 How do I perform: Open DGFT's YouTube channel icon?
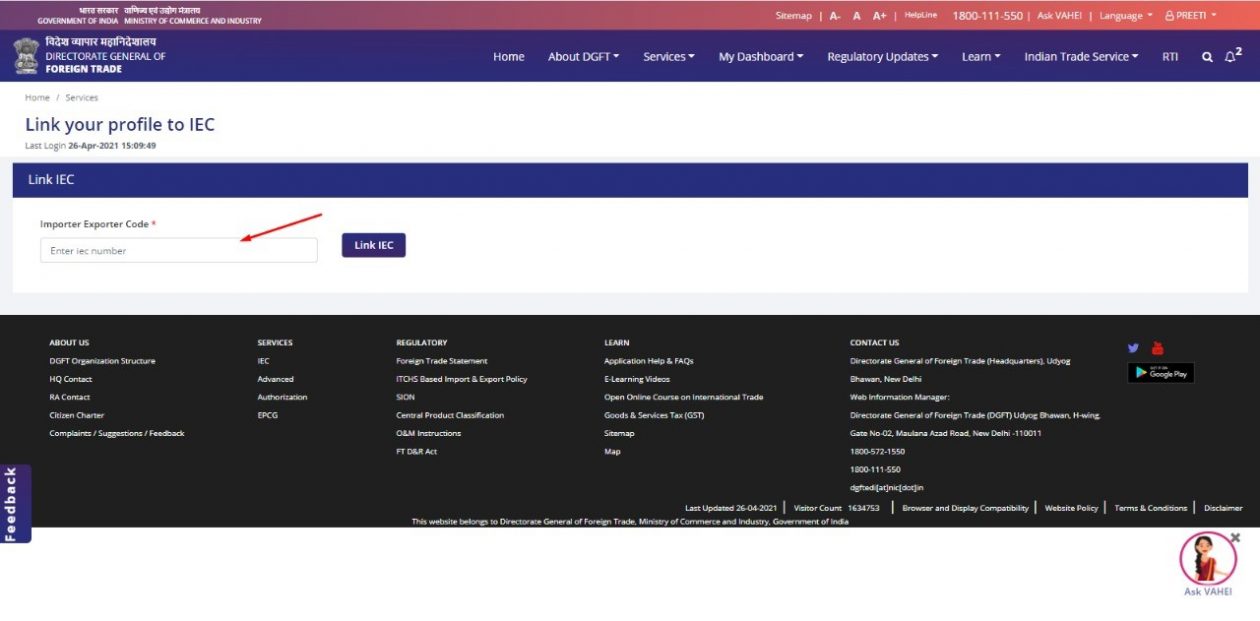pos(1157,348)
